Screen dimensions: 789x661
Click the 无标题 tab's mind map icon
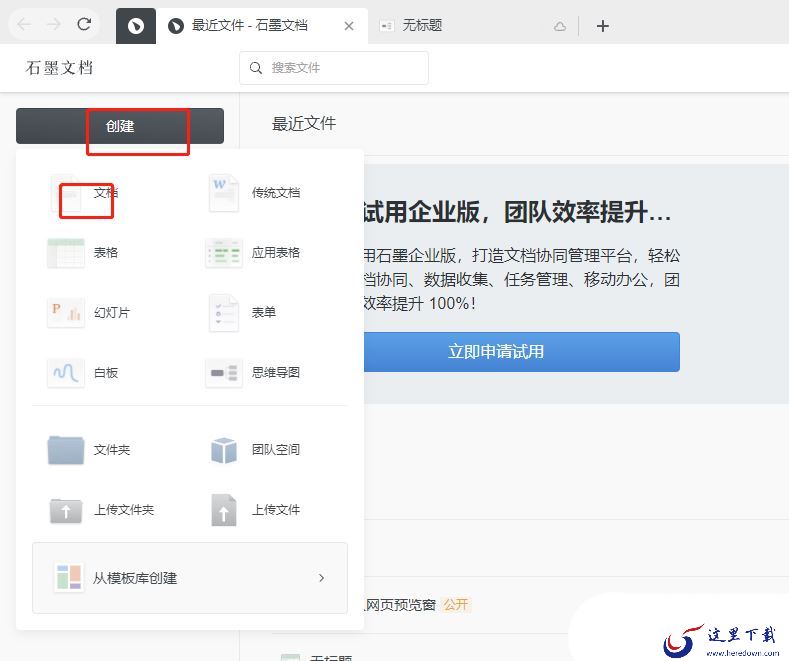click(x=386, y=26)
